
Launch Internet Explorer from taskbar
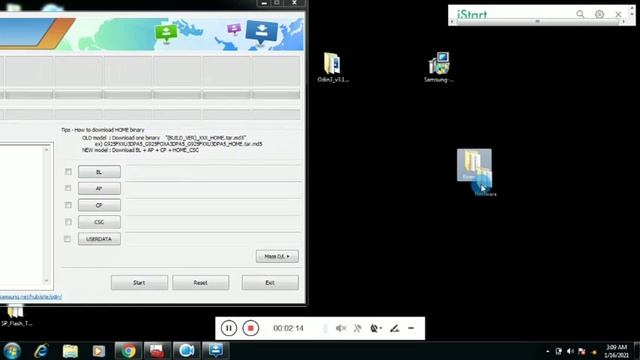point(41,351)
